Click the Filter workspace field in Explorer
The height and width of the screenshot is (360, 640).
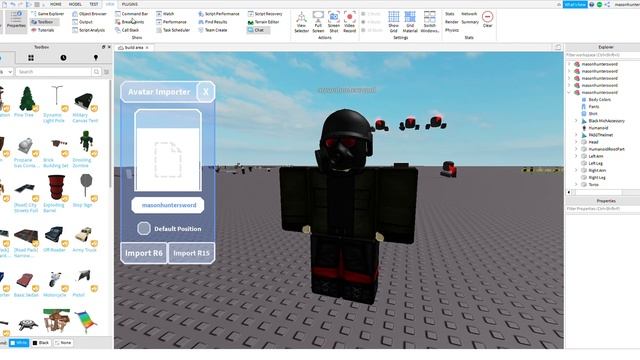point(602,55)
